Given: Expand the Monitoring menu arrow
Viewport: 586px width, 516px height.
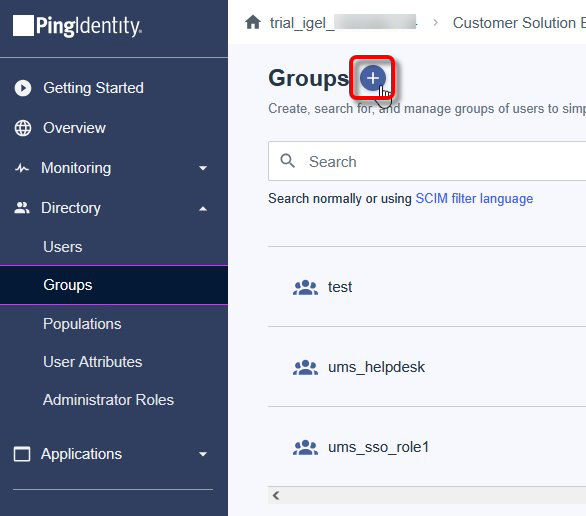Looking at the screenshot, I should (203, 168).
